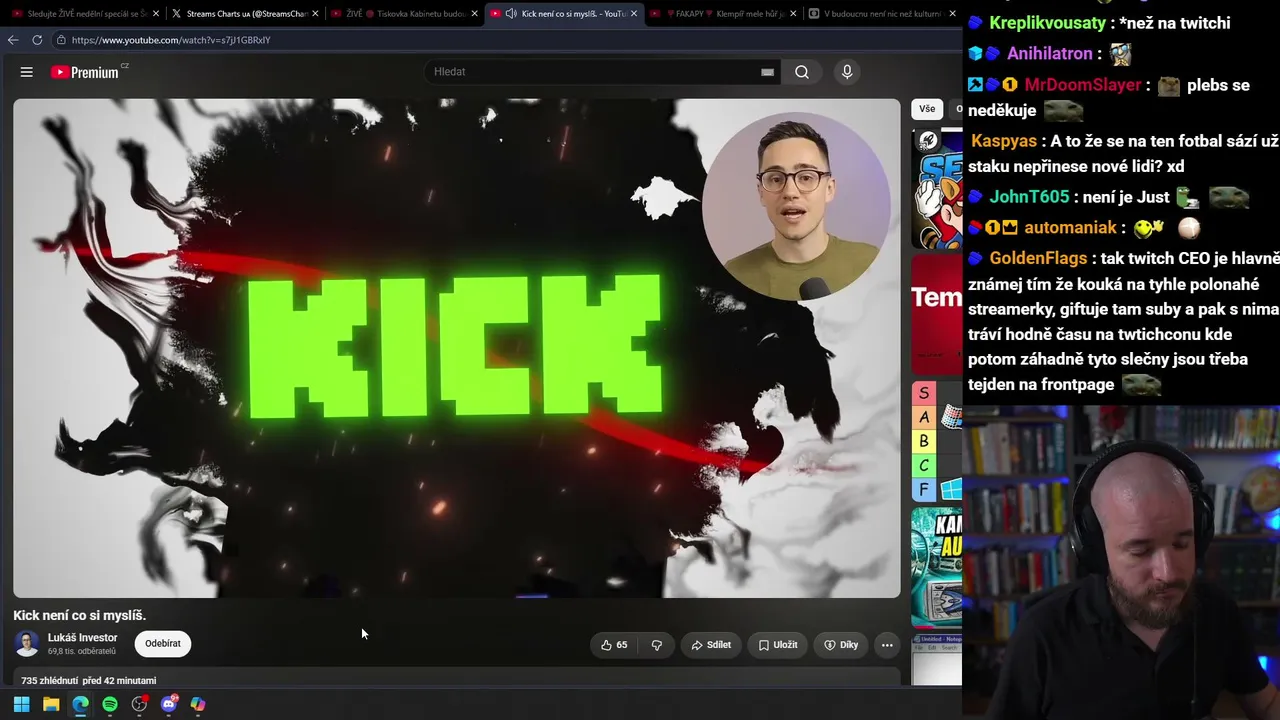The image size is (1280, 720).
Task: Open the Mario recommended video thumbnail
Action: [x=937, y=189]
